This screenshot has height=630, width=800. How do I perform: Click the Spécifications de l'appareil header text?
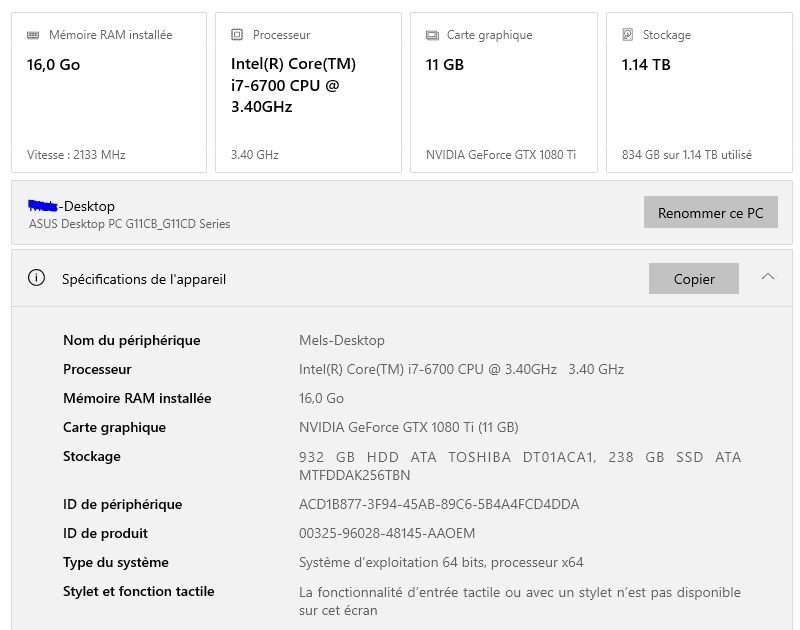pyautogui.click(x=144, y=279)
